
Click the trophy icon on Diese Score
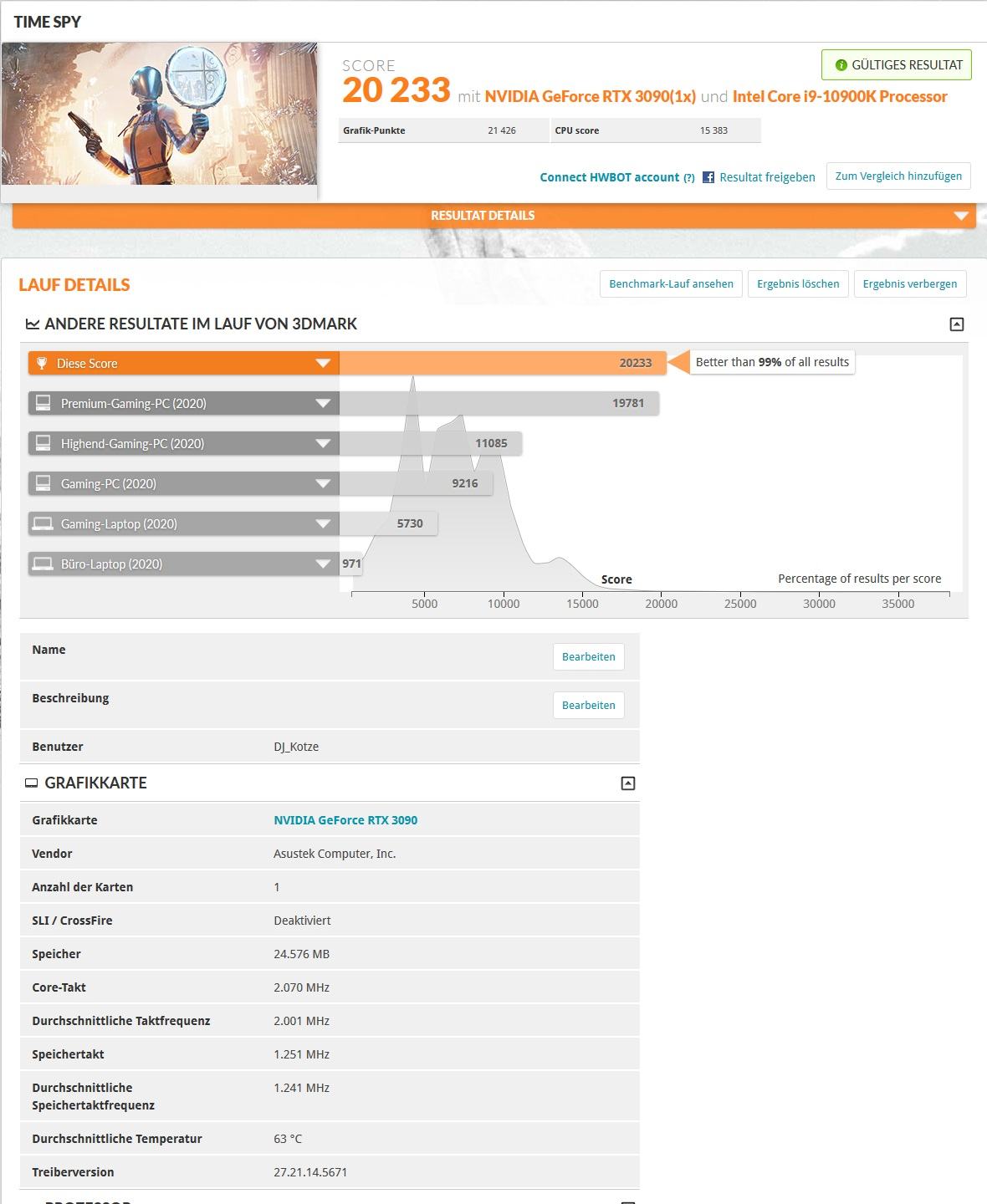[42, 363]
